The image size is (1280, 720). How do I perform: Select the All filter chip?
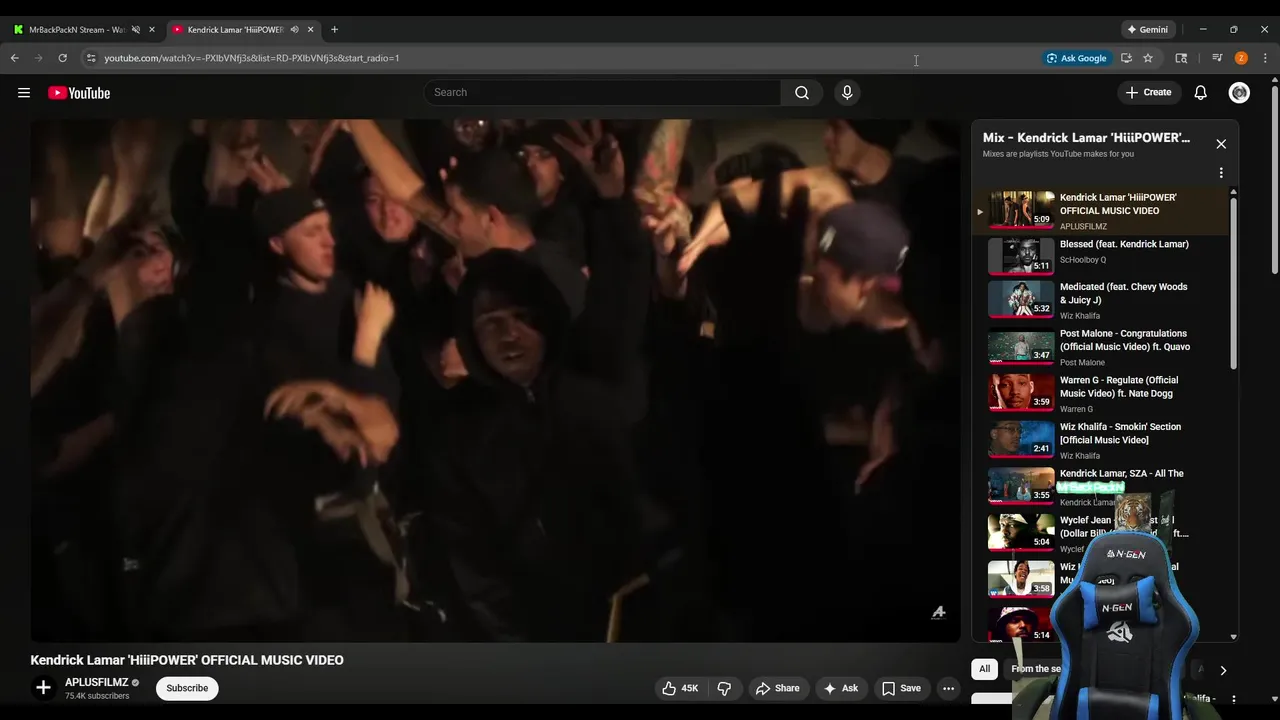[984, 669]
